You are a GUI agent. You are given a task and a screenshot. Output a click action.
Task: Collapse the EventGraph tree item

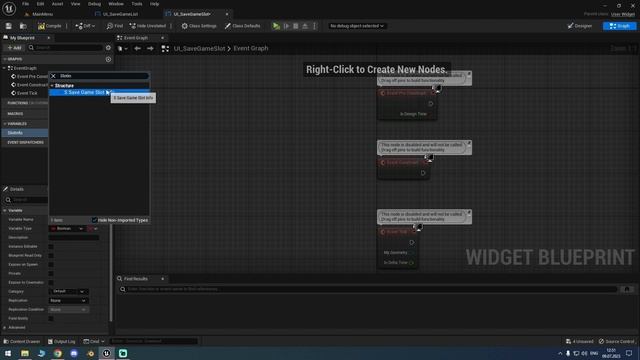(4, 68)
